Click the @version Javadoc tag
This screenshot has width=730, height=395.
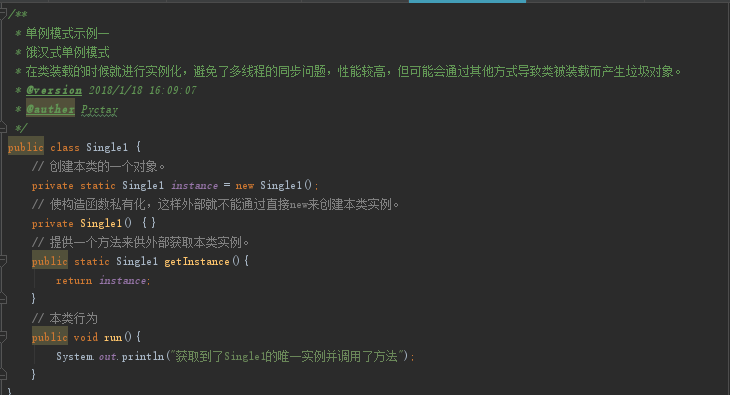54,90
